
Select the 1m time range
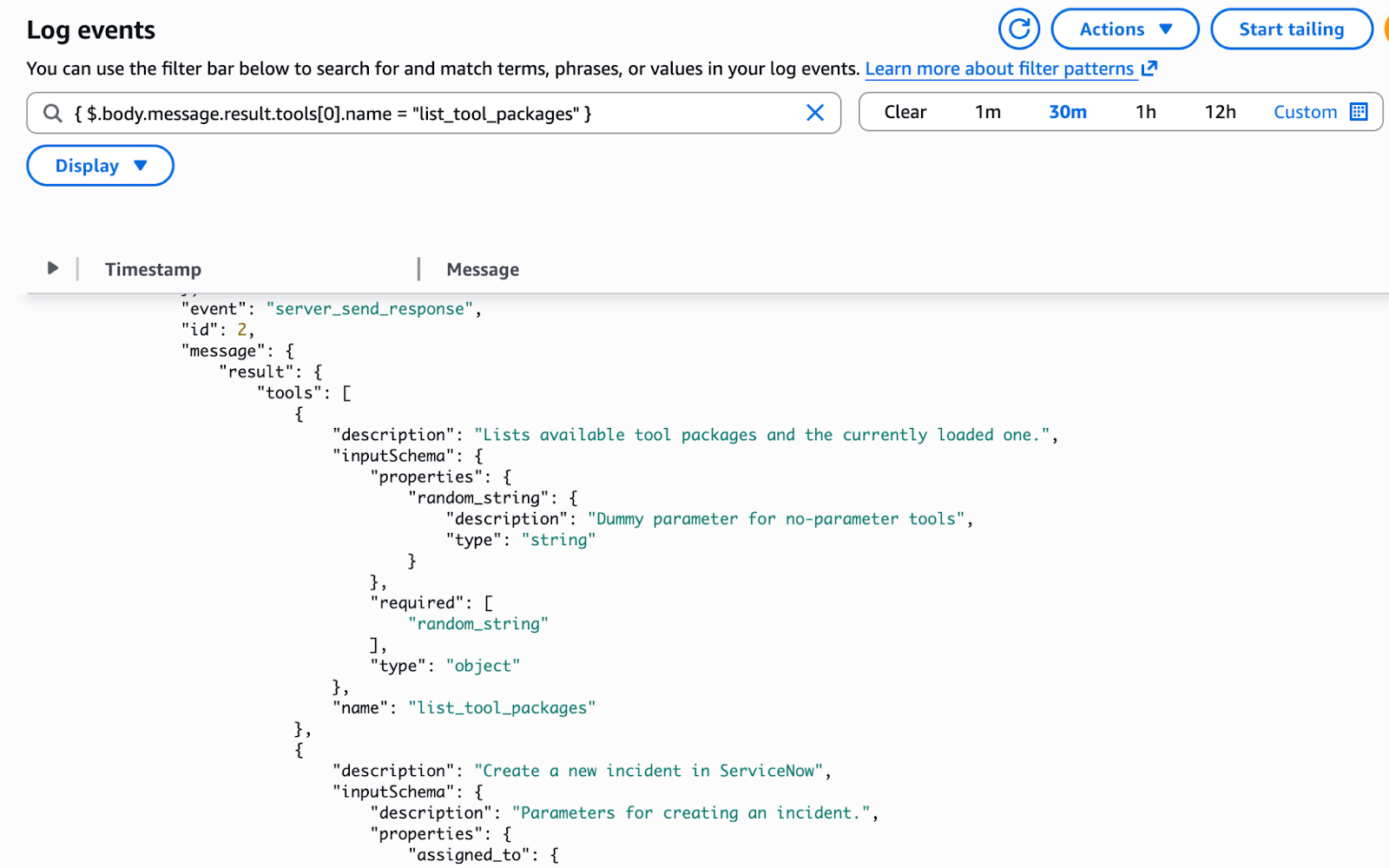(x=987, y=112)
